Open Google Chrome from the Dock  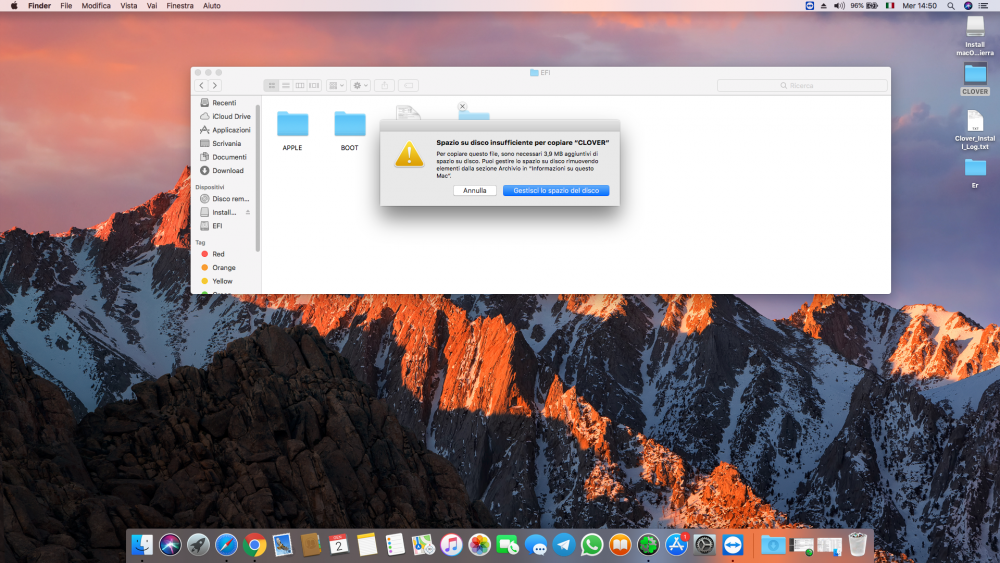[254, 546]
